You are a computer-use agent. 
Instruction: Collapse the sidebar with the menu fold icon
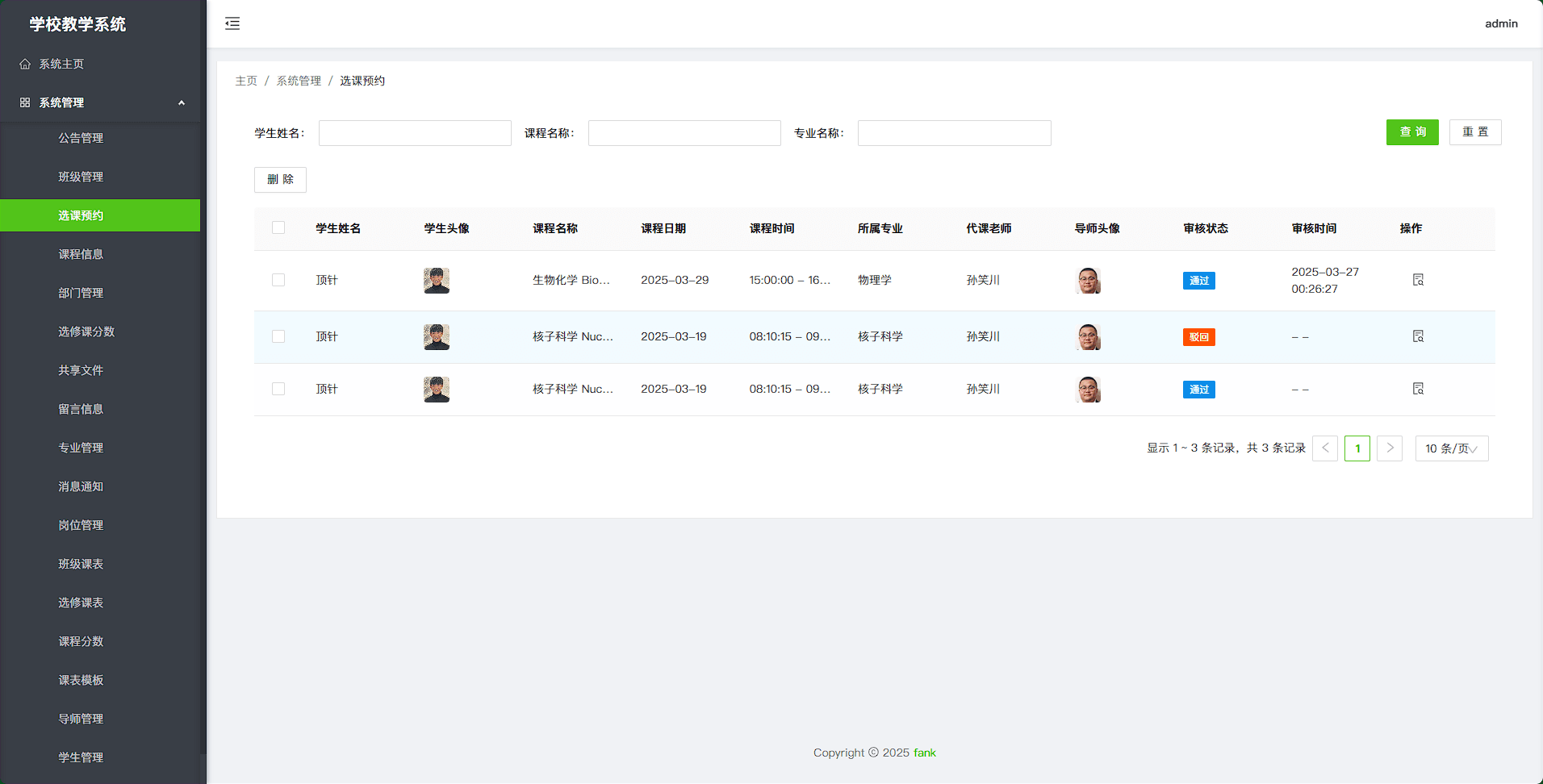click(x=232, y=23)
